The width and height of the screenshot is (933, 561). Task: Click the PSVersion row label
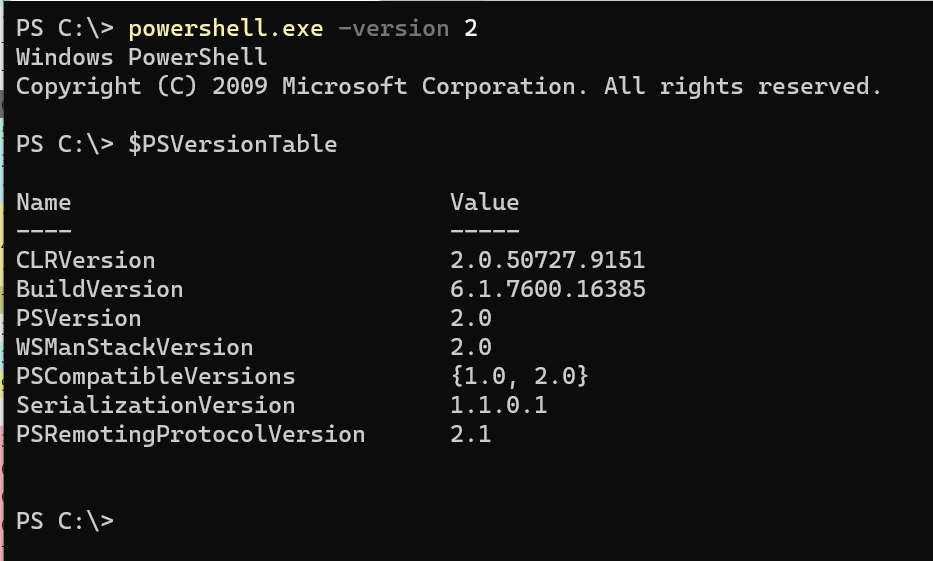coord(79,318)
